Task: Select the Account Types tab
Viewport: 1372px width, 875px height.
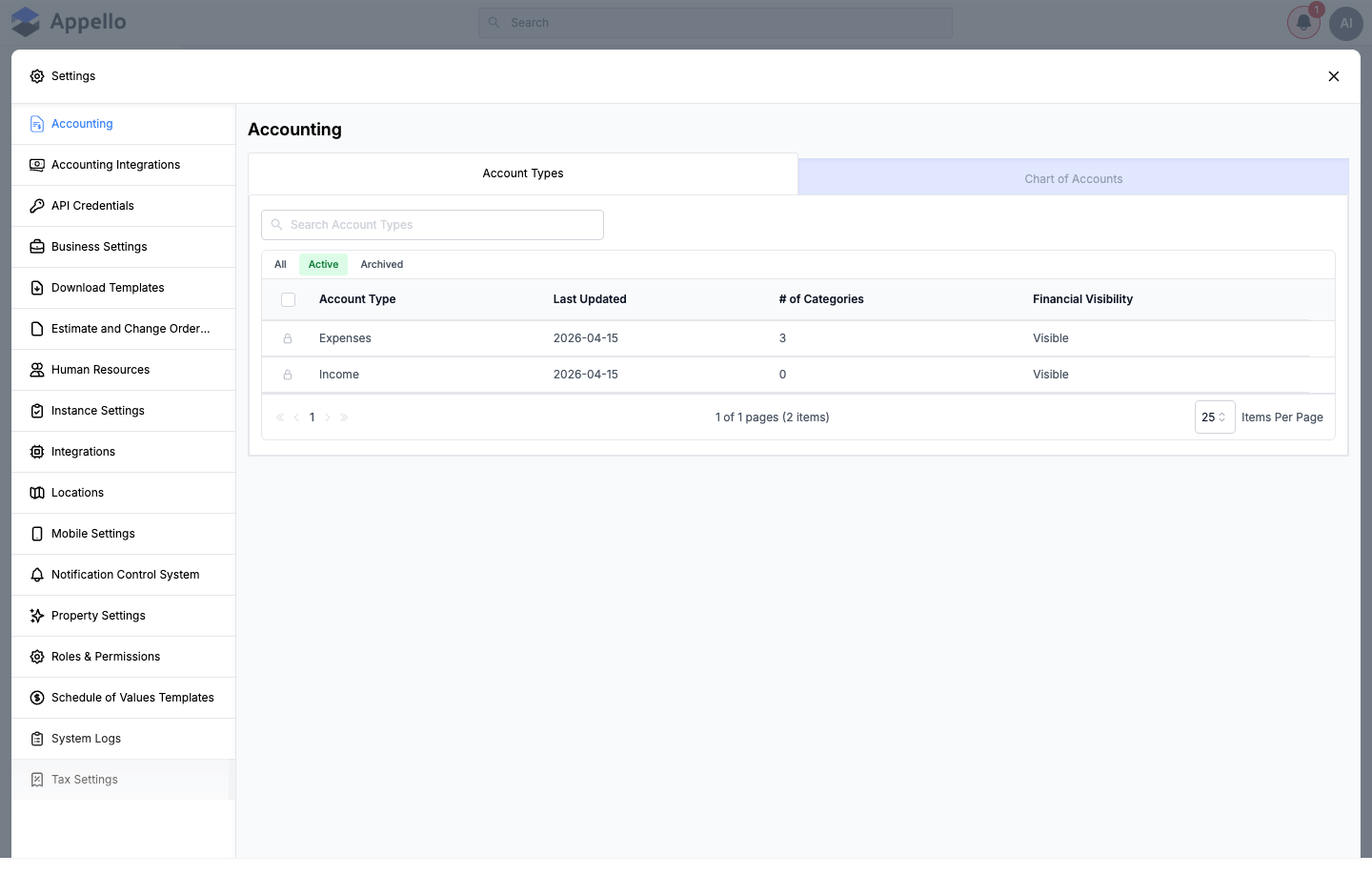Action: click(x=523, y=173)
